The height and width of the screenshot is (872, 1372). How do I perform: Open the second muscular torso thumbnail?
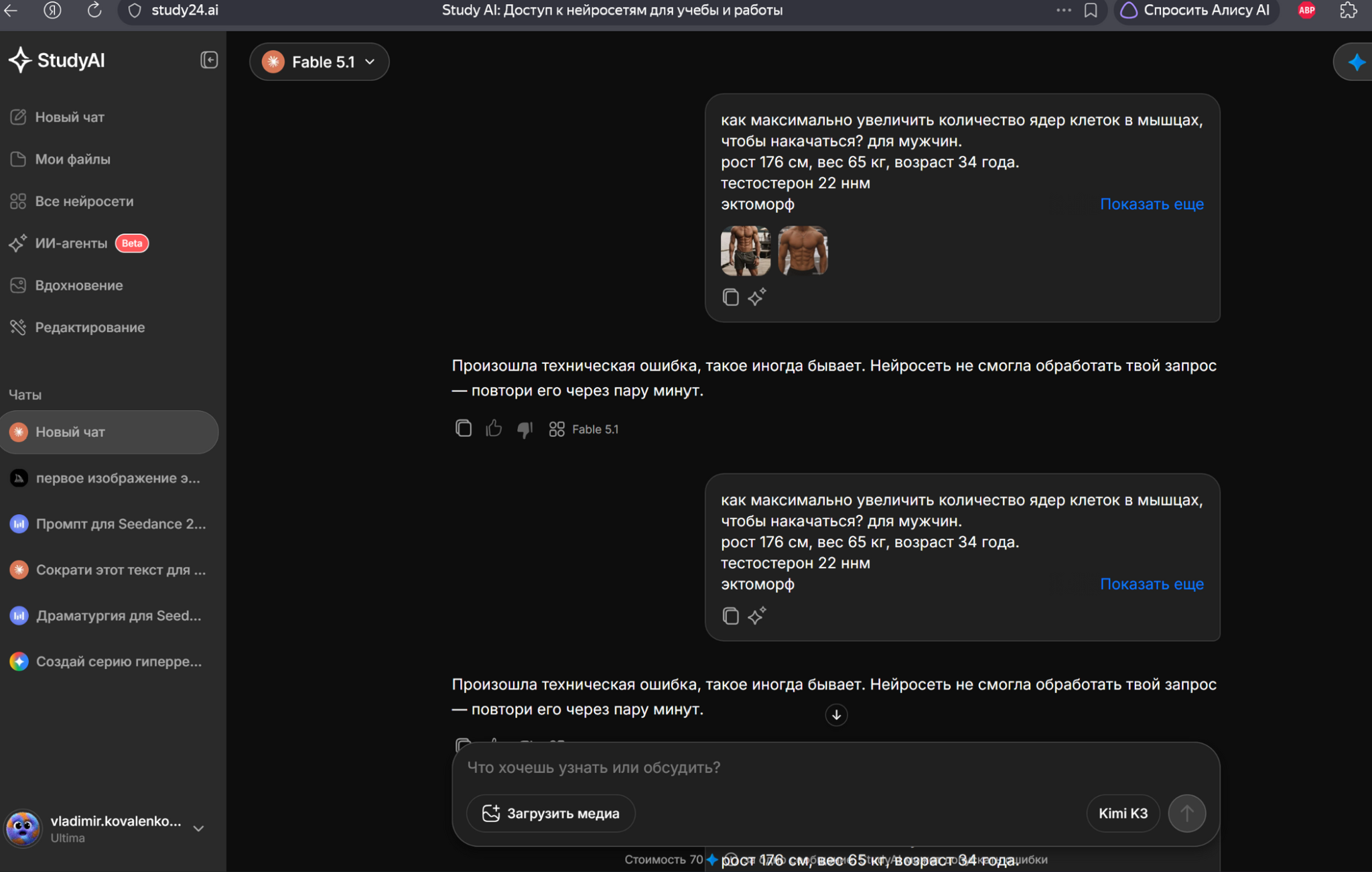tap(803, 251)
